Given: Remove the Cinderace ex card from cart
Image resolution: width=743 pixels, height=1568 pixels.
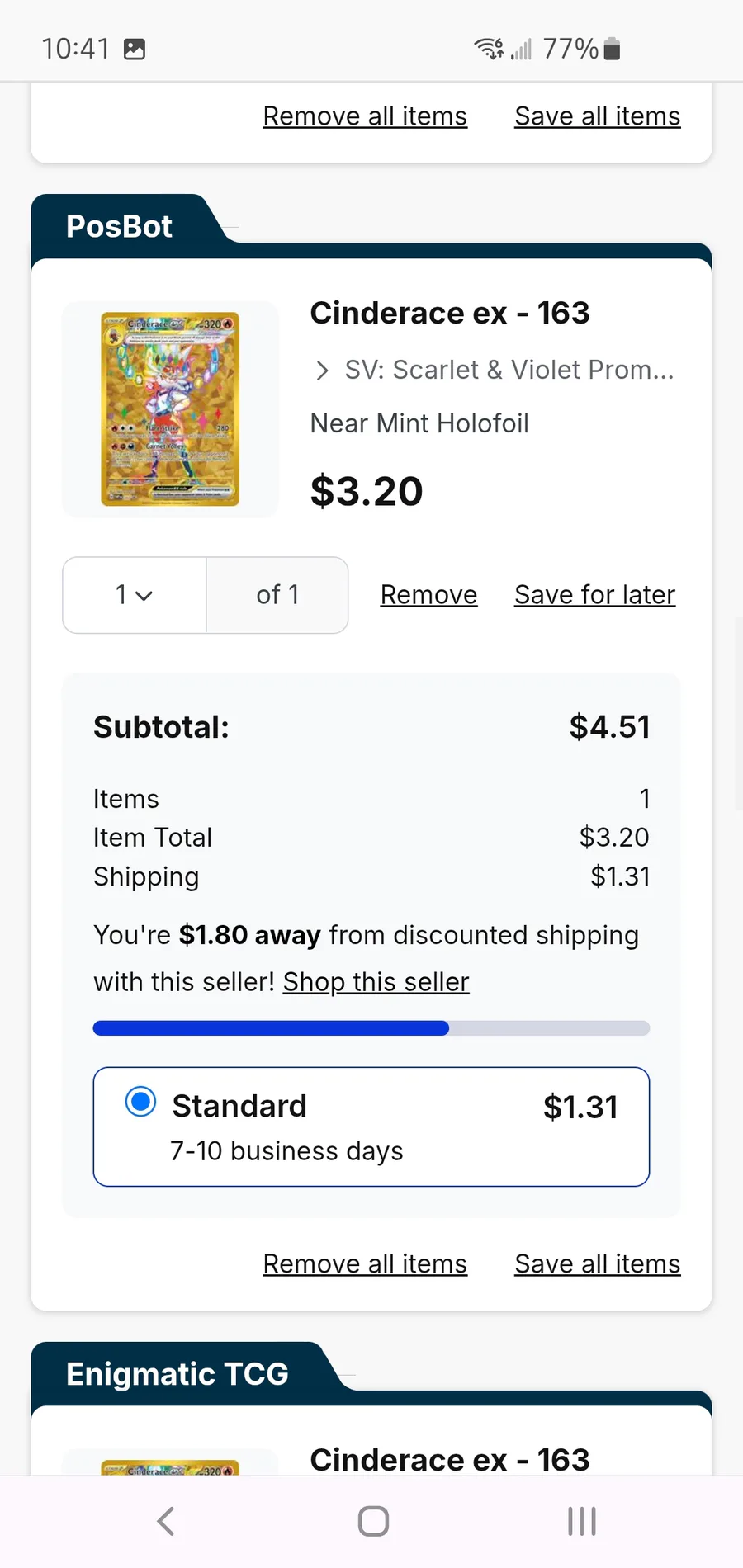Looking at the screenshot, I should [x=428, y=595].
